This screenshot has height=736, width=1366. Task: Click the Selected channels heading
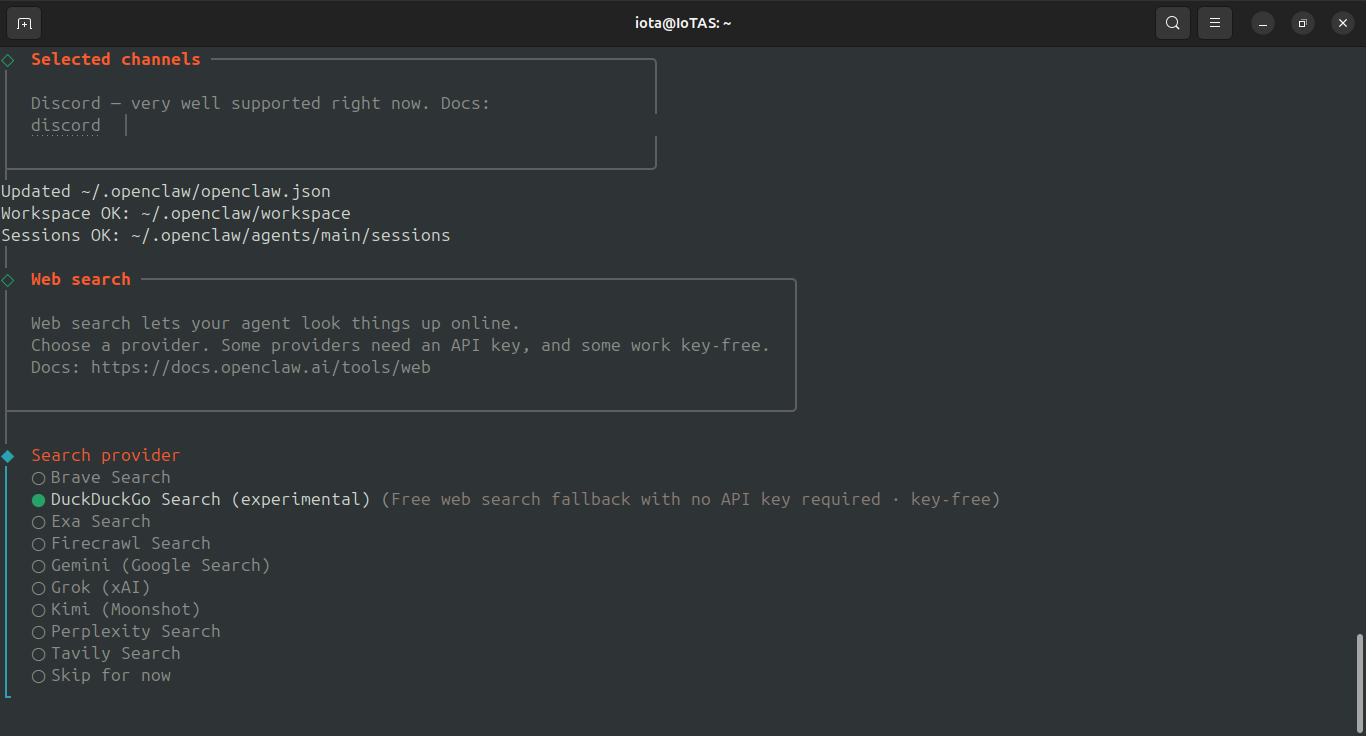116,59
